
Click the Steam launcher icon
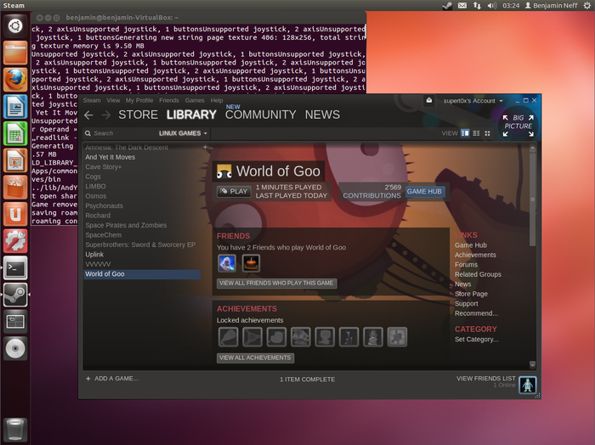15,295
